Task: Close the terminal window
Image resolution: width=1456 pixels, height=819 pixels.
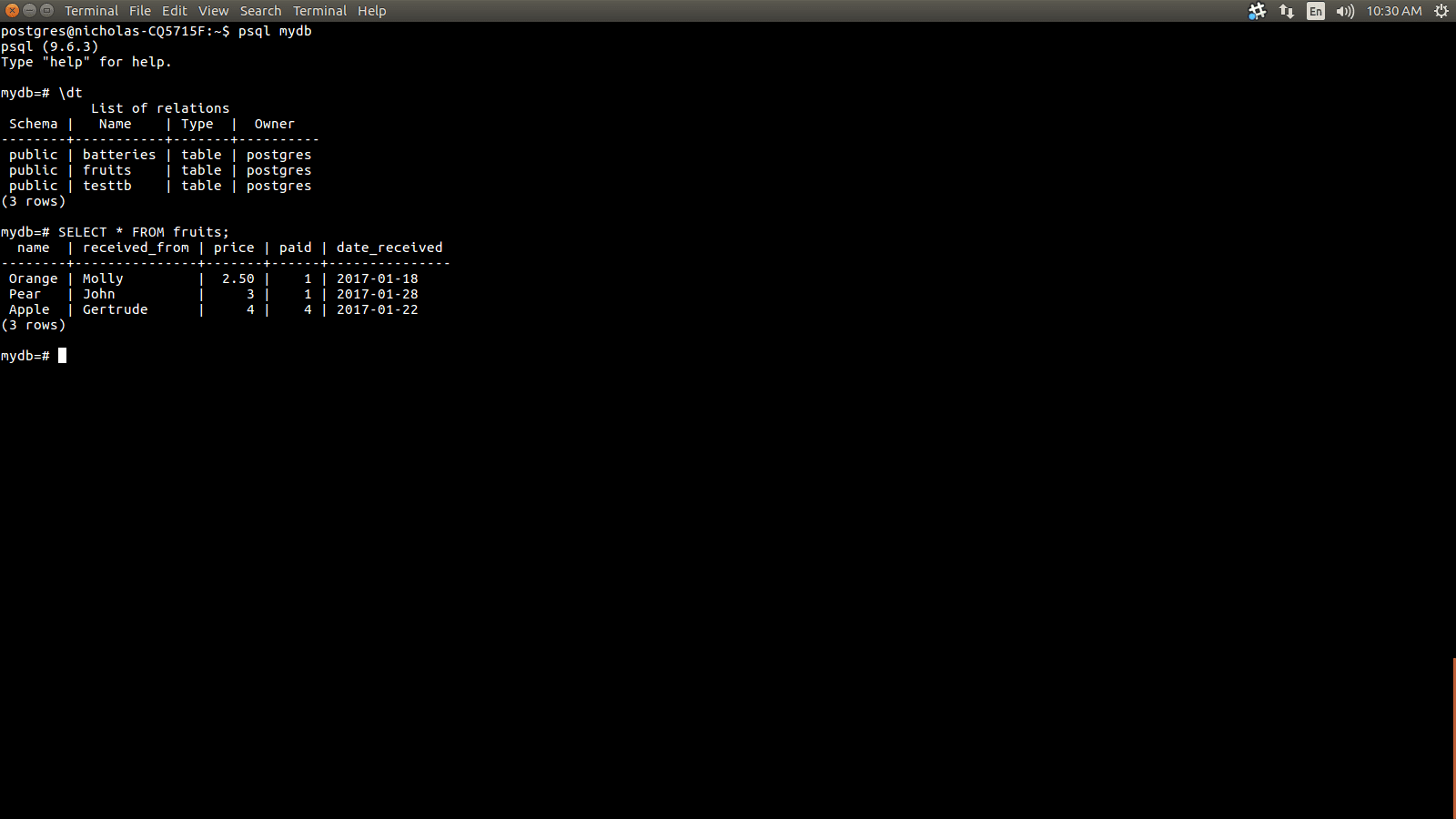Action: [x=12, y=11]
